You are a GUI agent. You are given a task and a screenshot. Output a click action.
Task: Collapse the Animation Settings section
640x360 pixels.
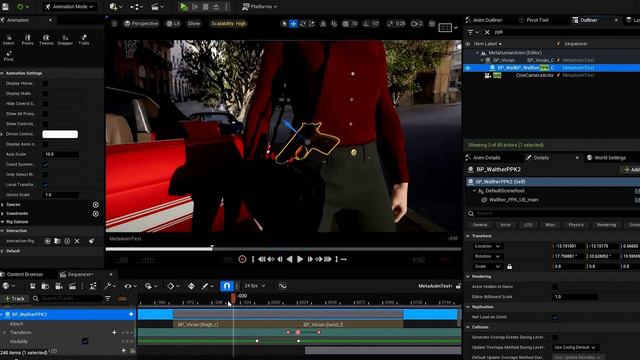(x=2, y=73)
